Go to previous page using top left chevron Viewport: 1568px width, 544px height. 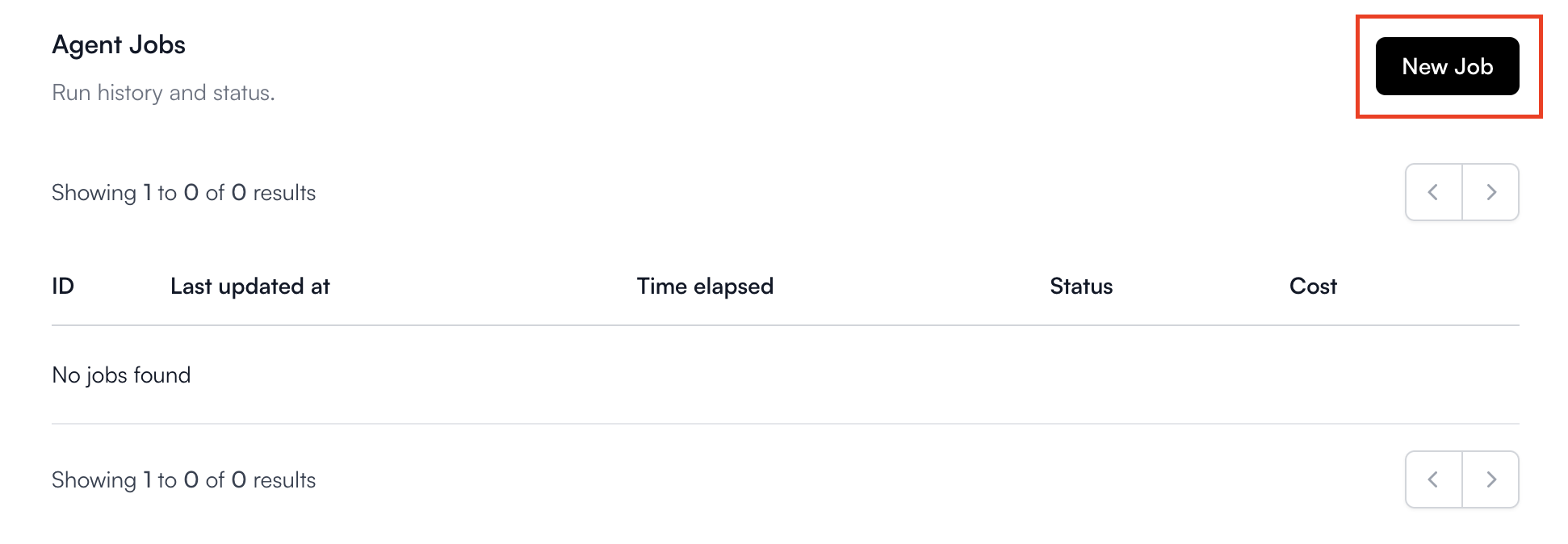1434,192
